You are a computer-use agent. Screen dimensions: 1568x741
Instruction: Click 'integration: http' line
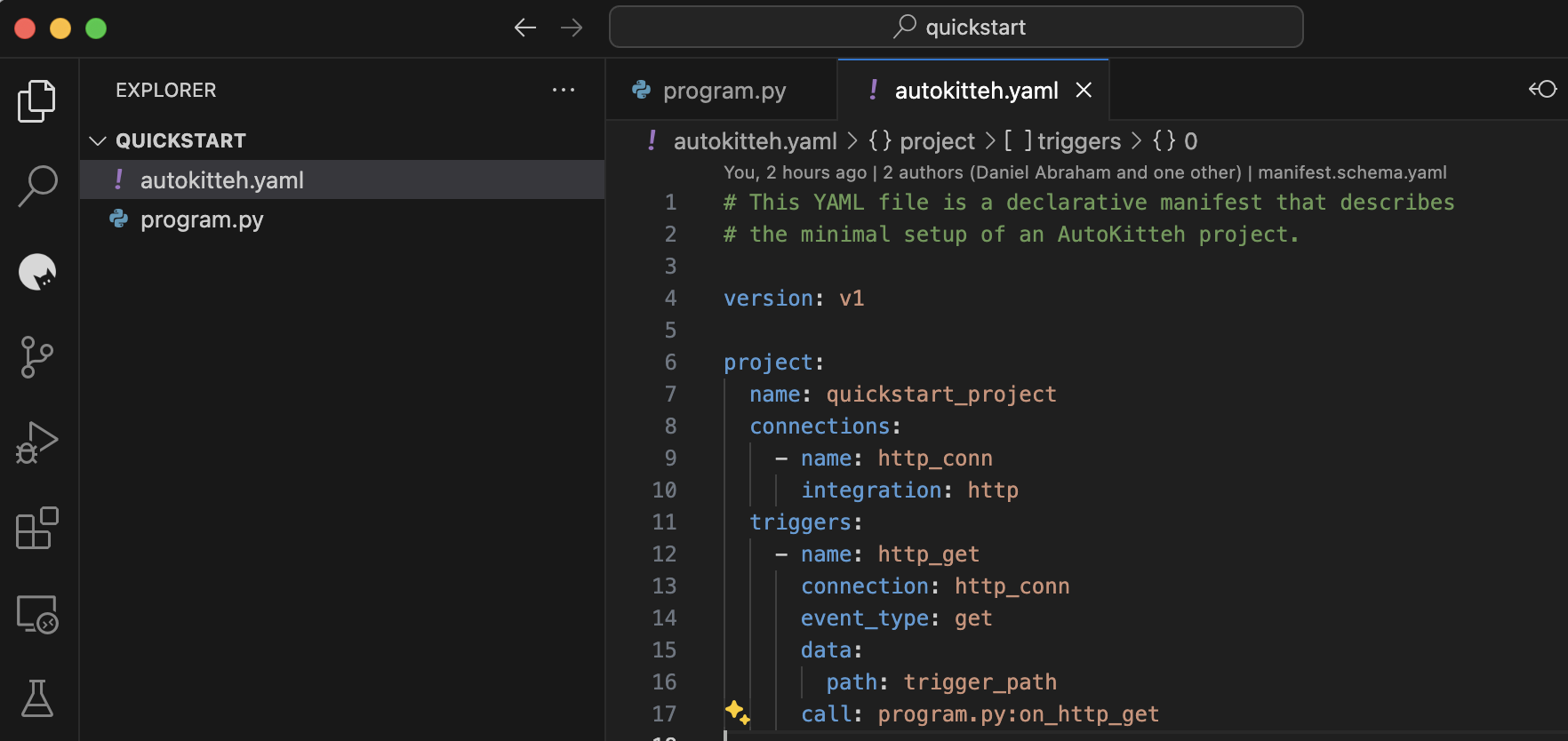point(910,490)
